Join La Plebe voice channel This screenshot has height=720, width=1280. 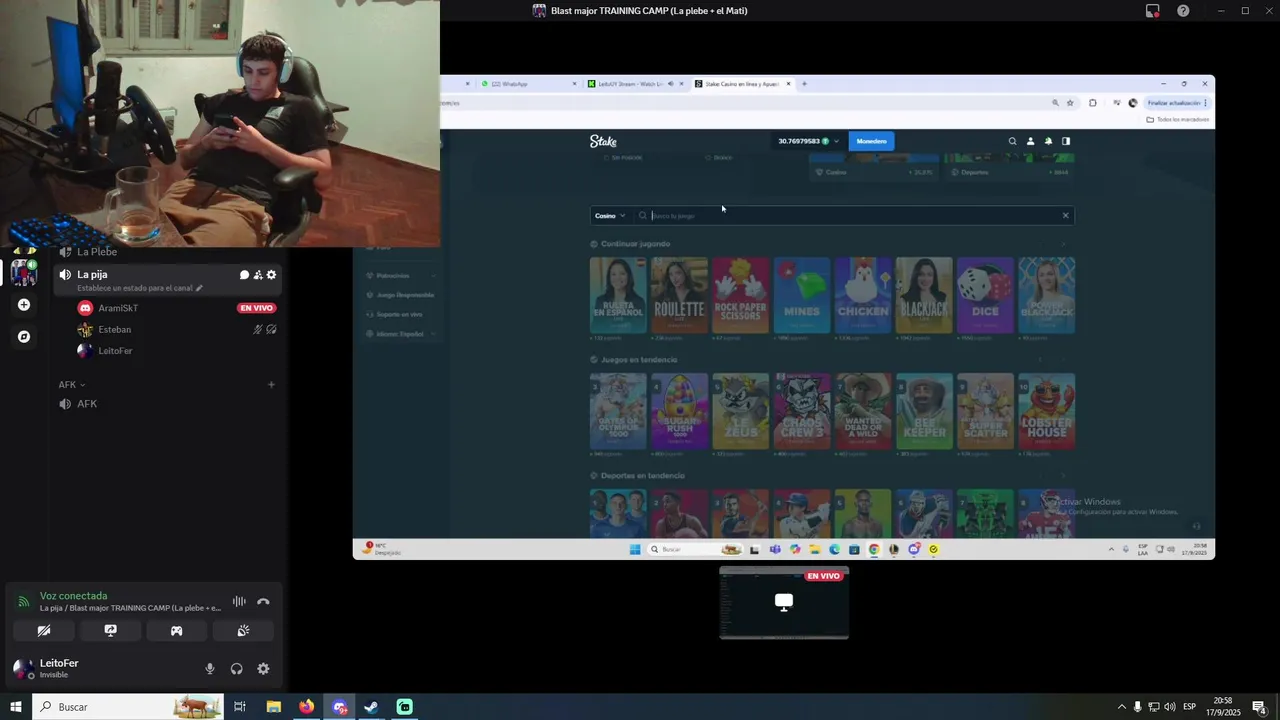coord(97,252)
